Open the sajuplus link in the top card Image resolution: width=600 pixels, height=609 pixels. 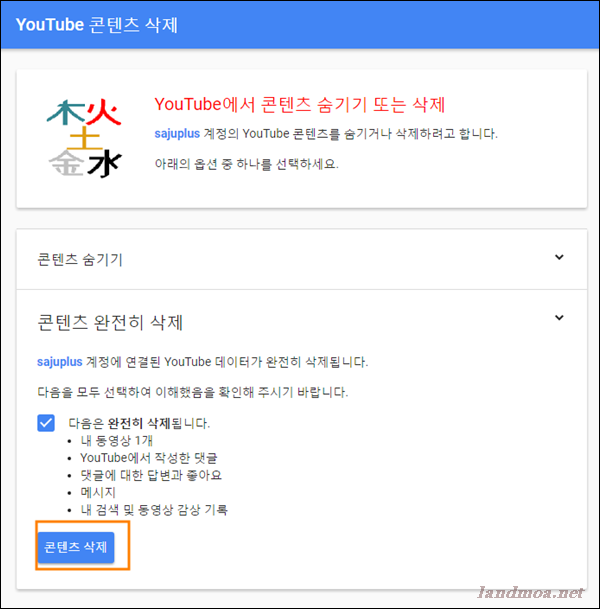point(177,134)
